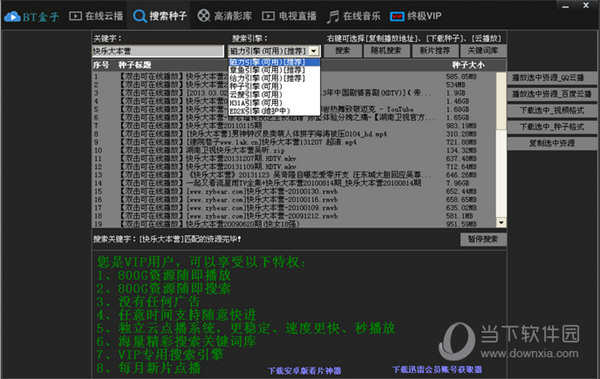The image size is (600, 379).
Task: Open the 下载迅雷会员账号获取器 link
Action: 437,369
